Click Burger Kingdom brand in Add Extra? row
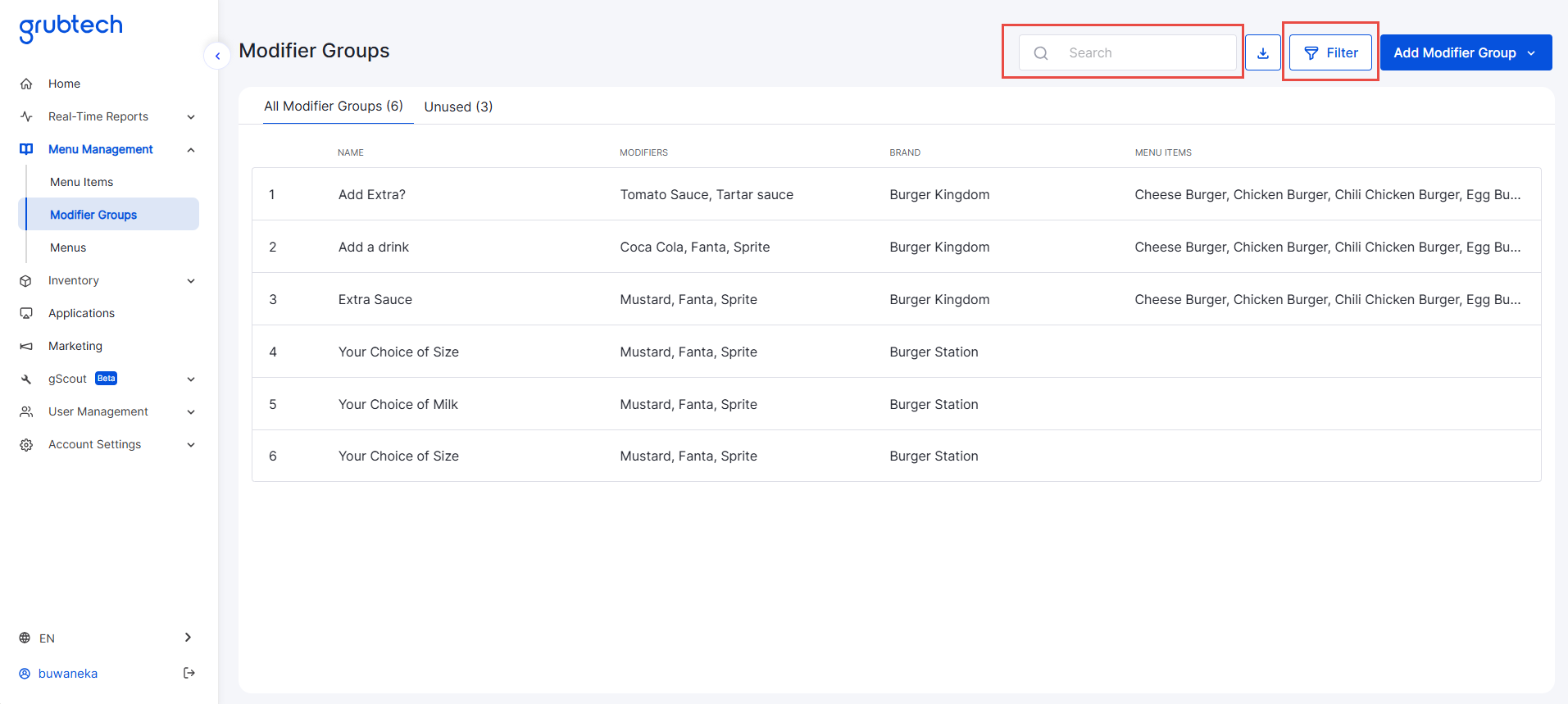 pyautogui.click(x=939, y=194)
